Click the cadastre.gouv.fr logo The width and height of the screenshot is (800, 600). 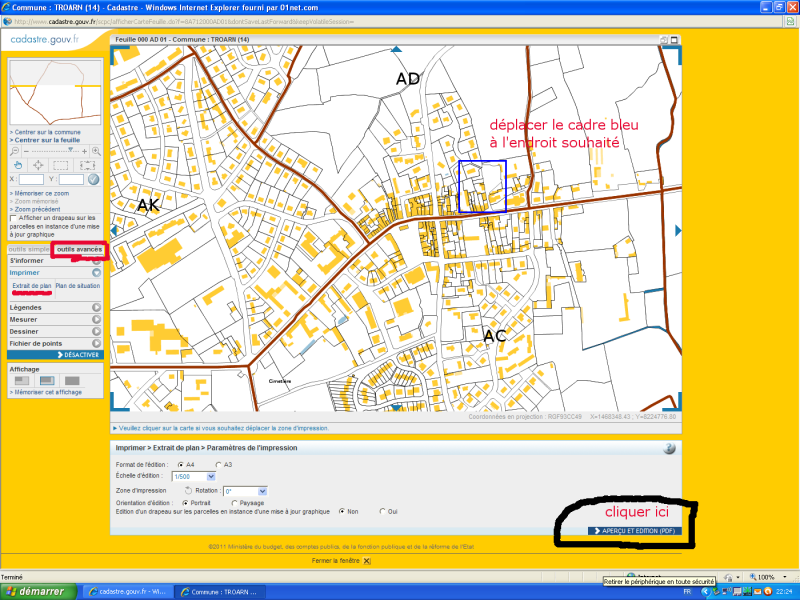45,39
